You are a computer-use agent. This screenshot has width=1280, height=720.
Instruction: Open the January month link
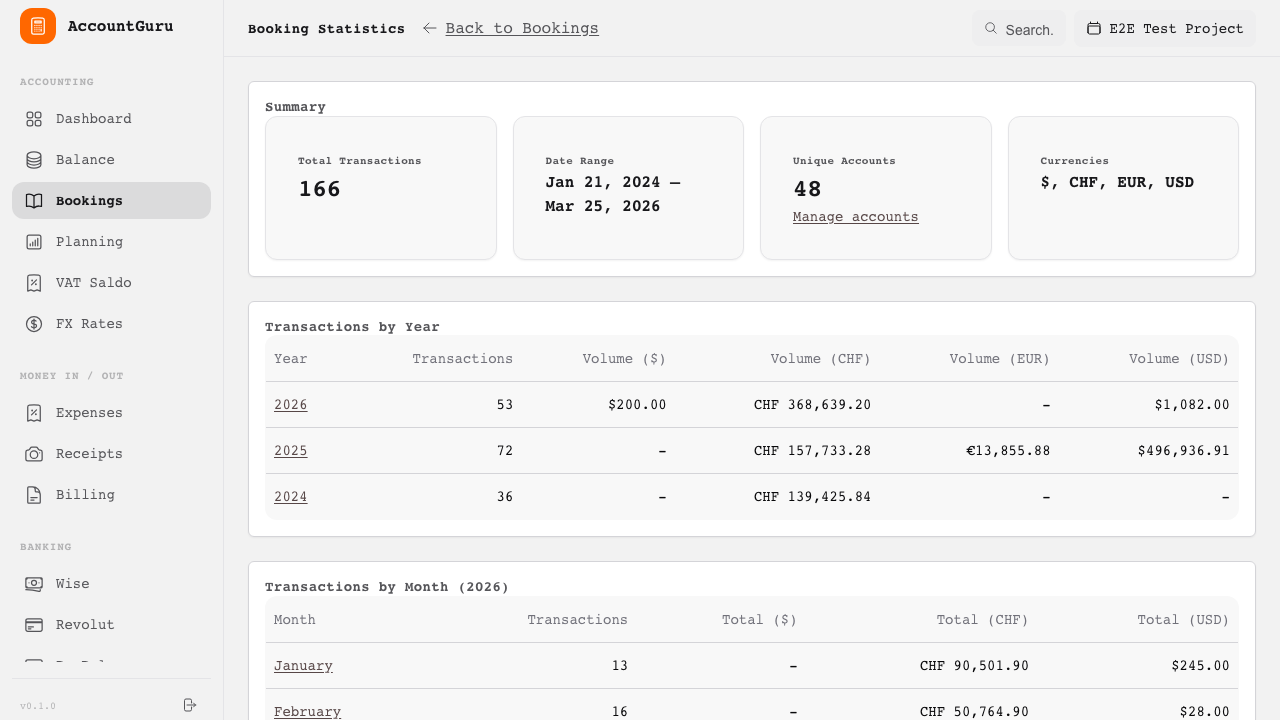[x=303, y=666]
